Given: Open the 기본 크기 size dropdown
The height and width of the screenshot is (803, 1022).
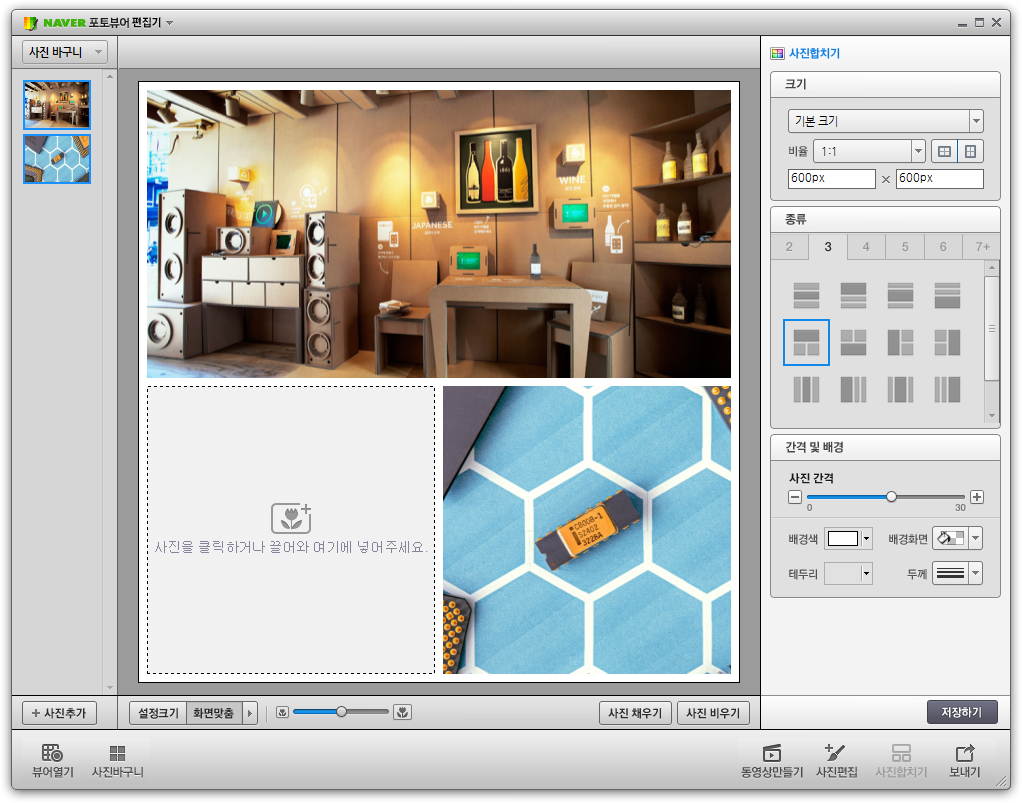Looking at the screenshot, I should click(885, 121).
